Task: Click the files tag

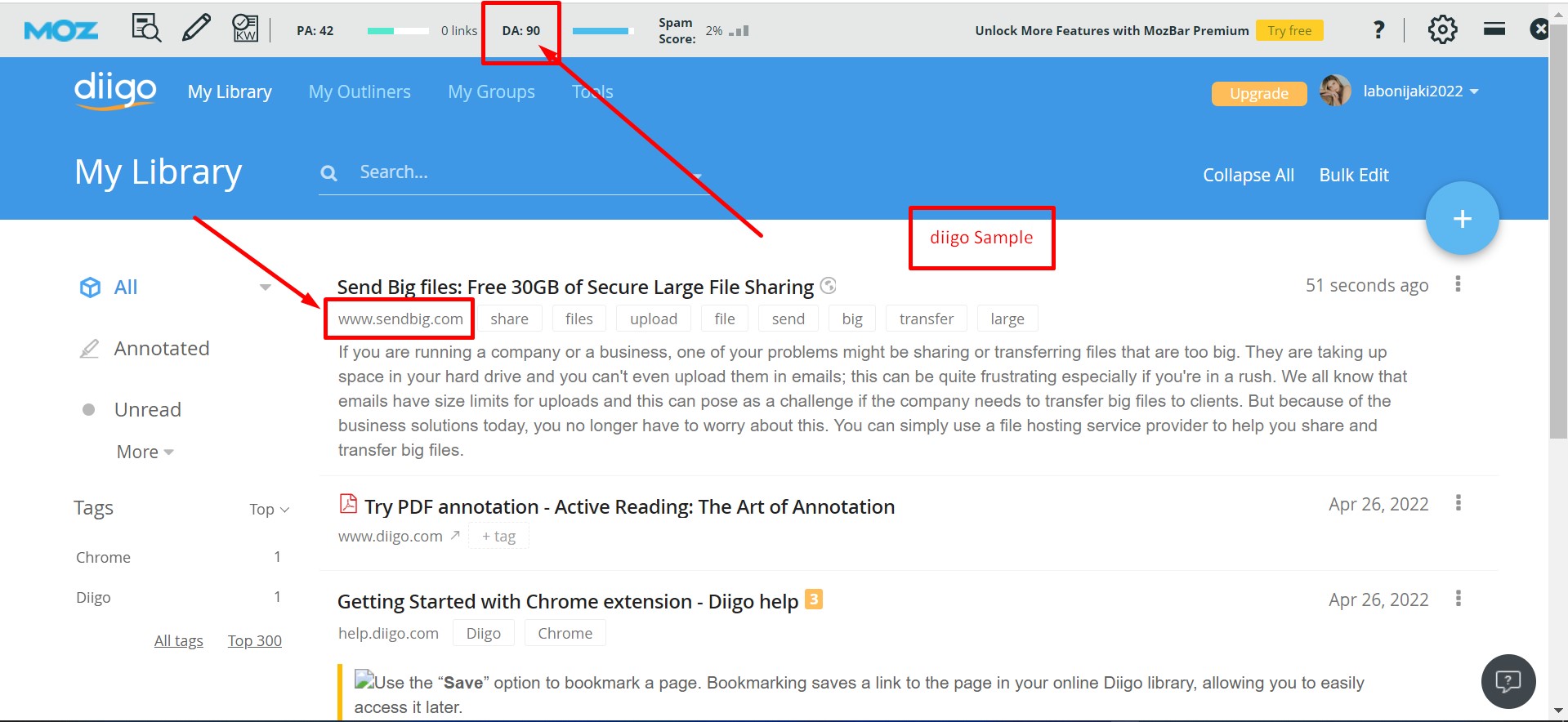Action: [579, 319]
